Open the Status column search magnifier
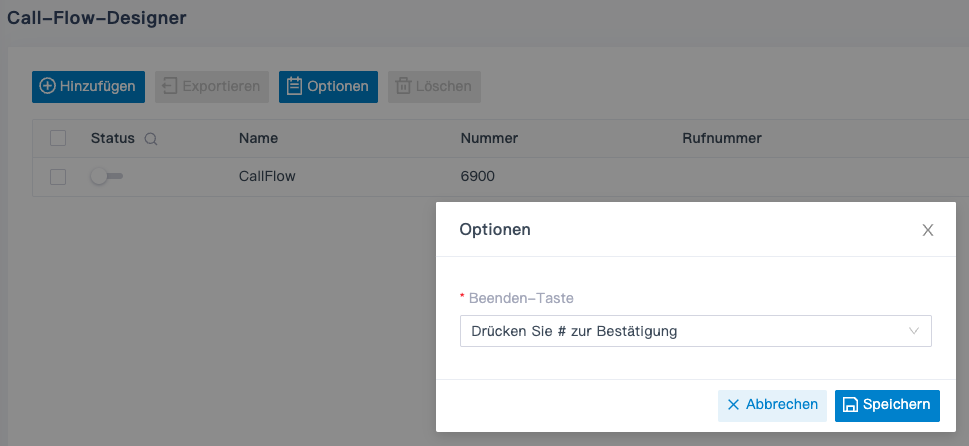This screenshot has height=446, width=969. 151,139
